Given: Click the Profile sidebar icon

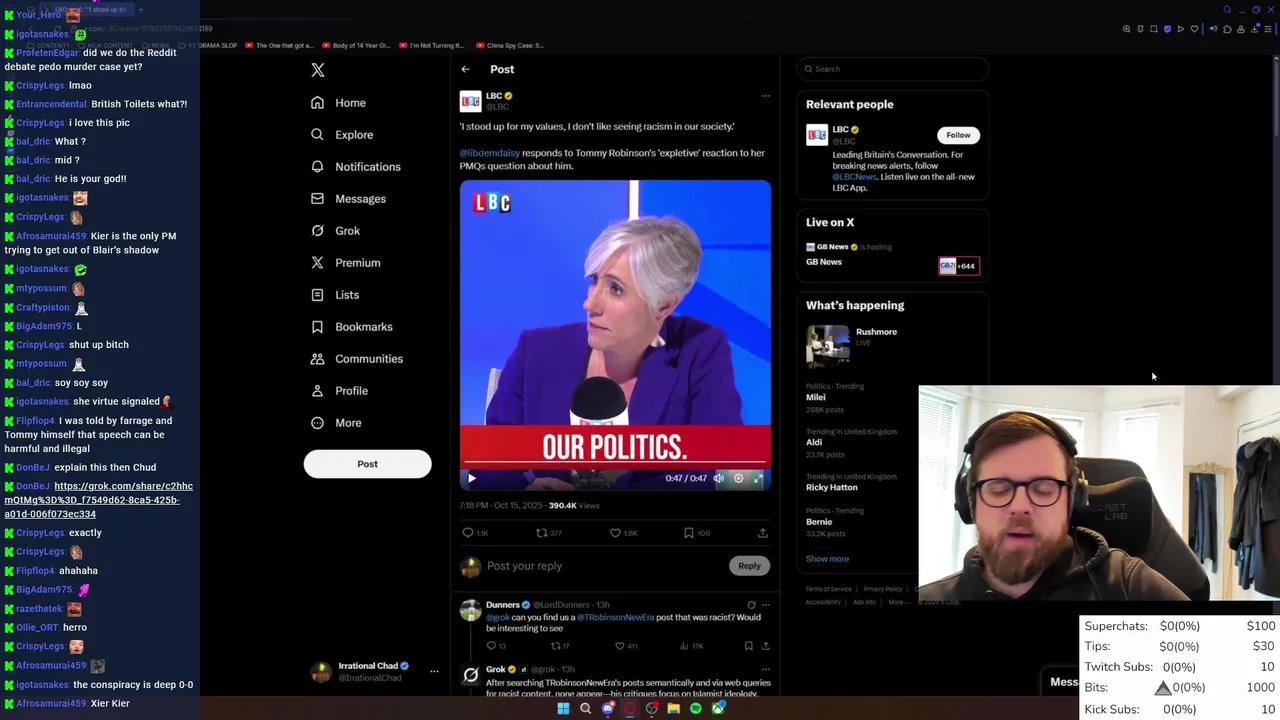Looking at the screenshot, I should pos(317,391).
